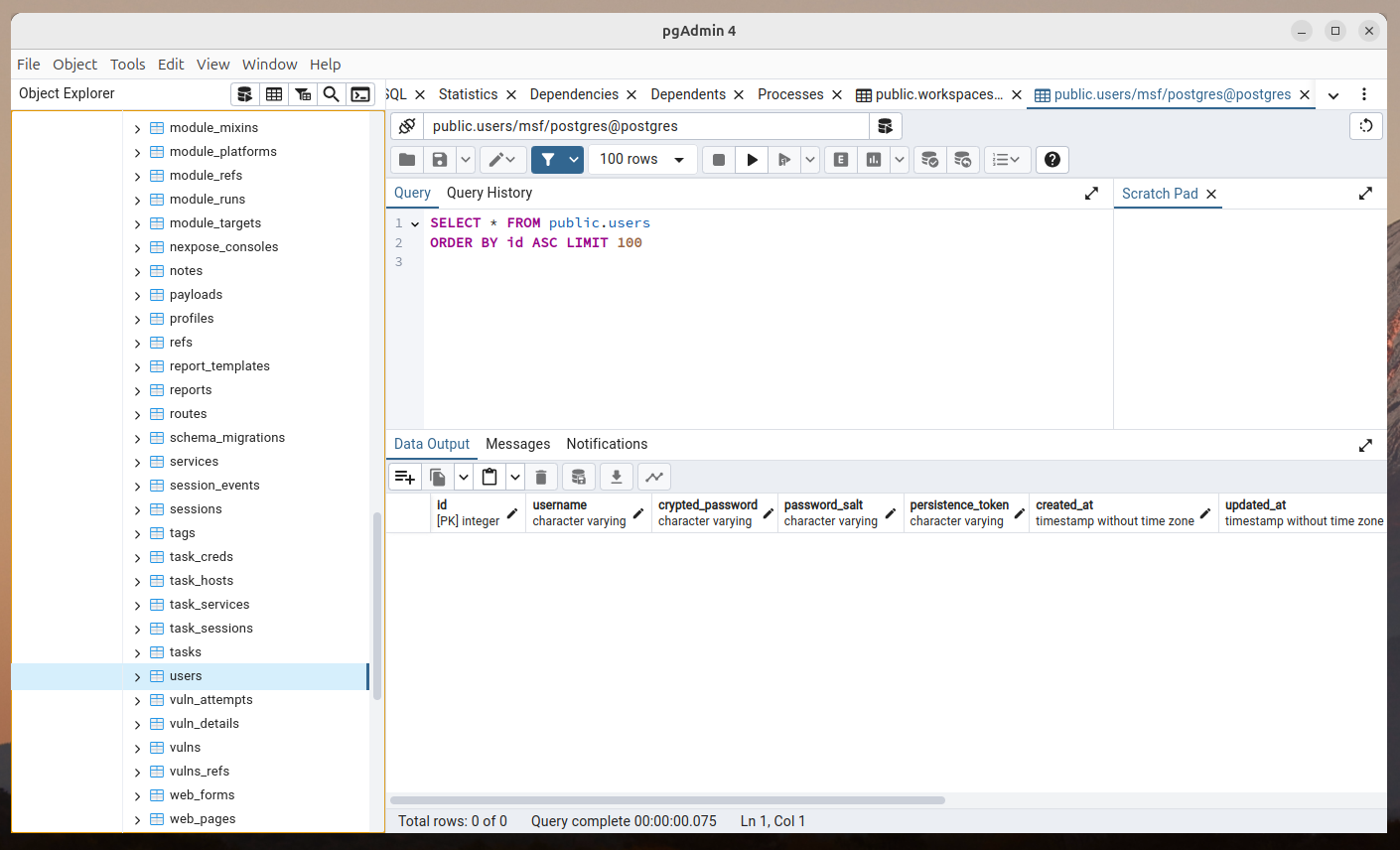
Task: Click the Add Row icon
Action: pos(405,478)
